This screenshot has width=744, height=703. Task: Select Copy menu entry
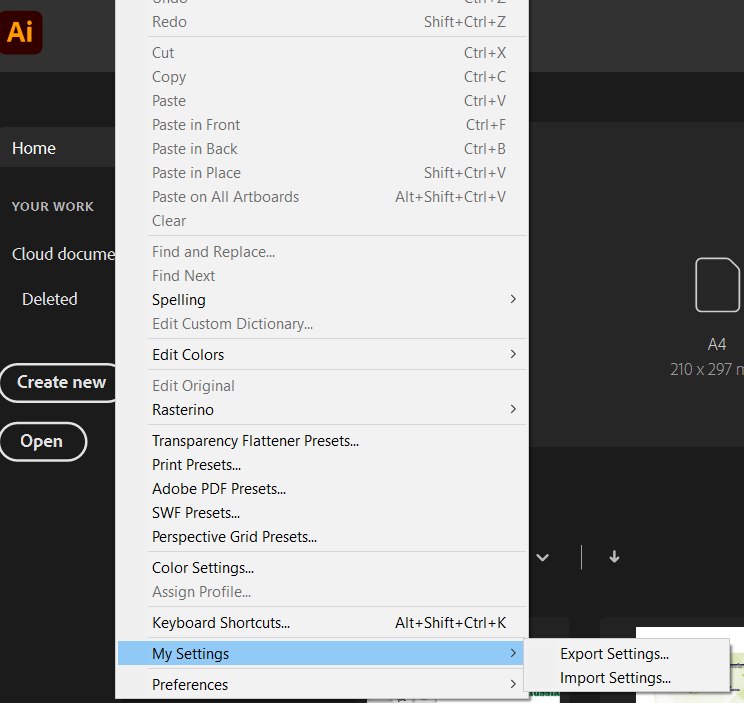tap(321, 76)
